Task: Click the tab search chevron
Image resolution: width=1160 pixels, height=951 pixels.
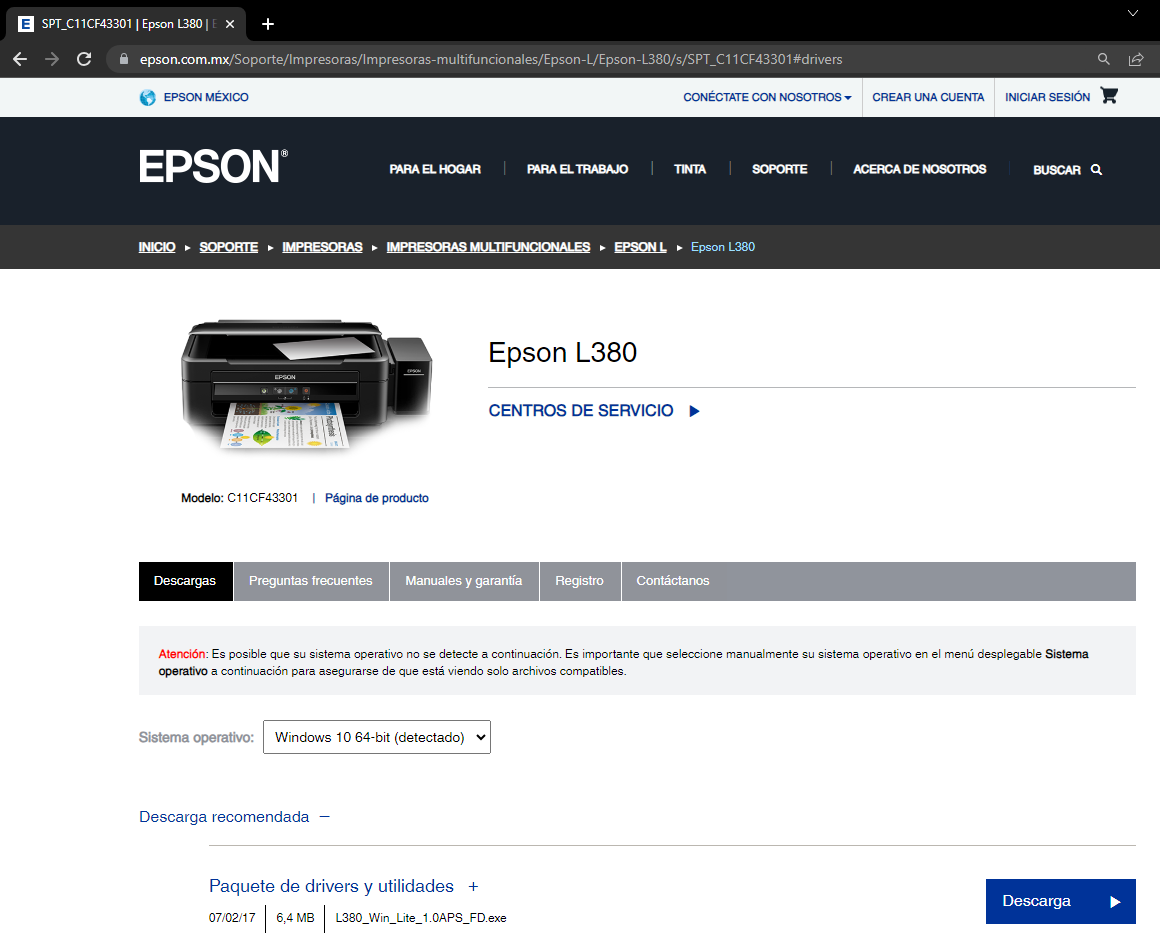Action: pyautogui.click(x=1133, y=13)
